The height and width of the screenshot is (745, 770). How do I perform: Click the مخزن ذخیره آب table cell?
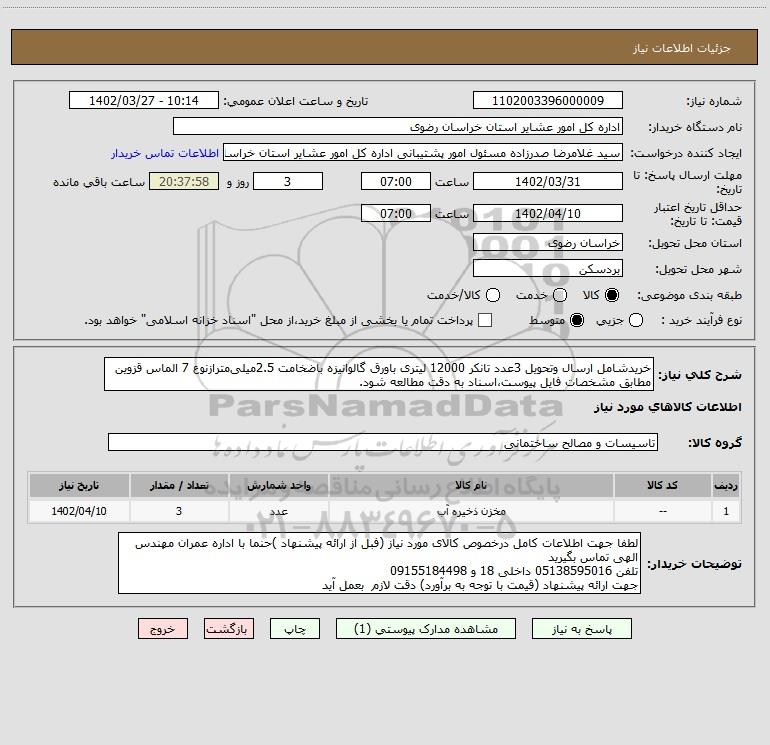click(x=471, y=511)
